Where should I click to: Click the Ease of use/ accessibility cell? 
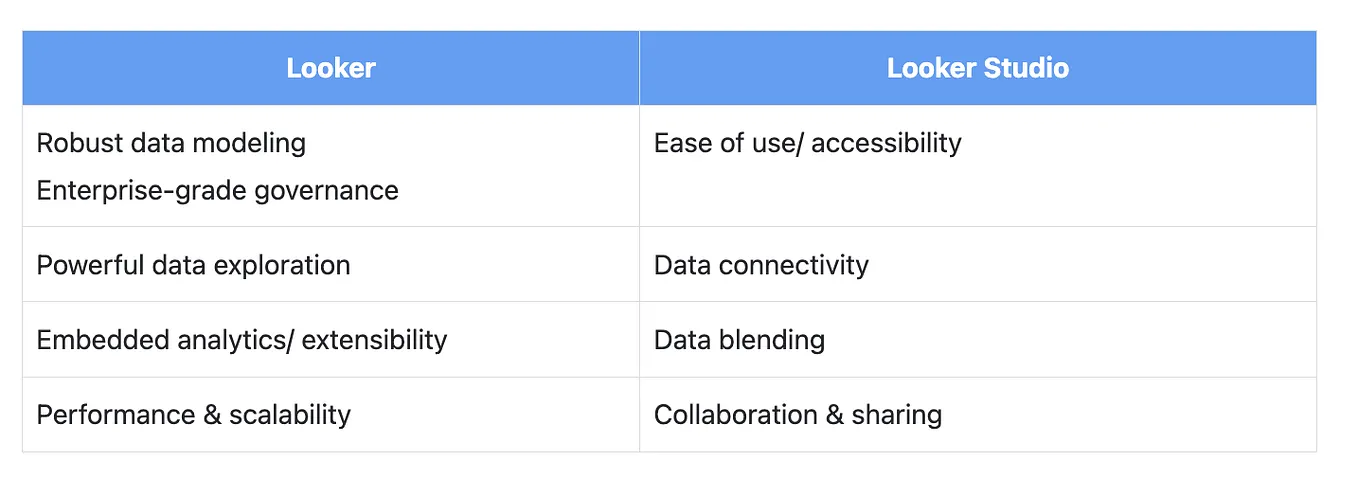(978, 166)
